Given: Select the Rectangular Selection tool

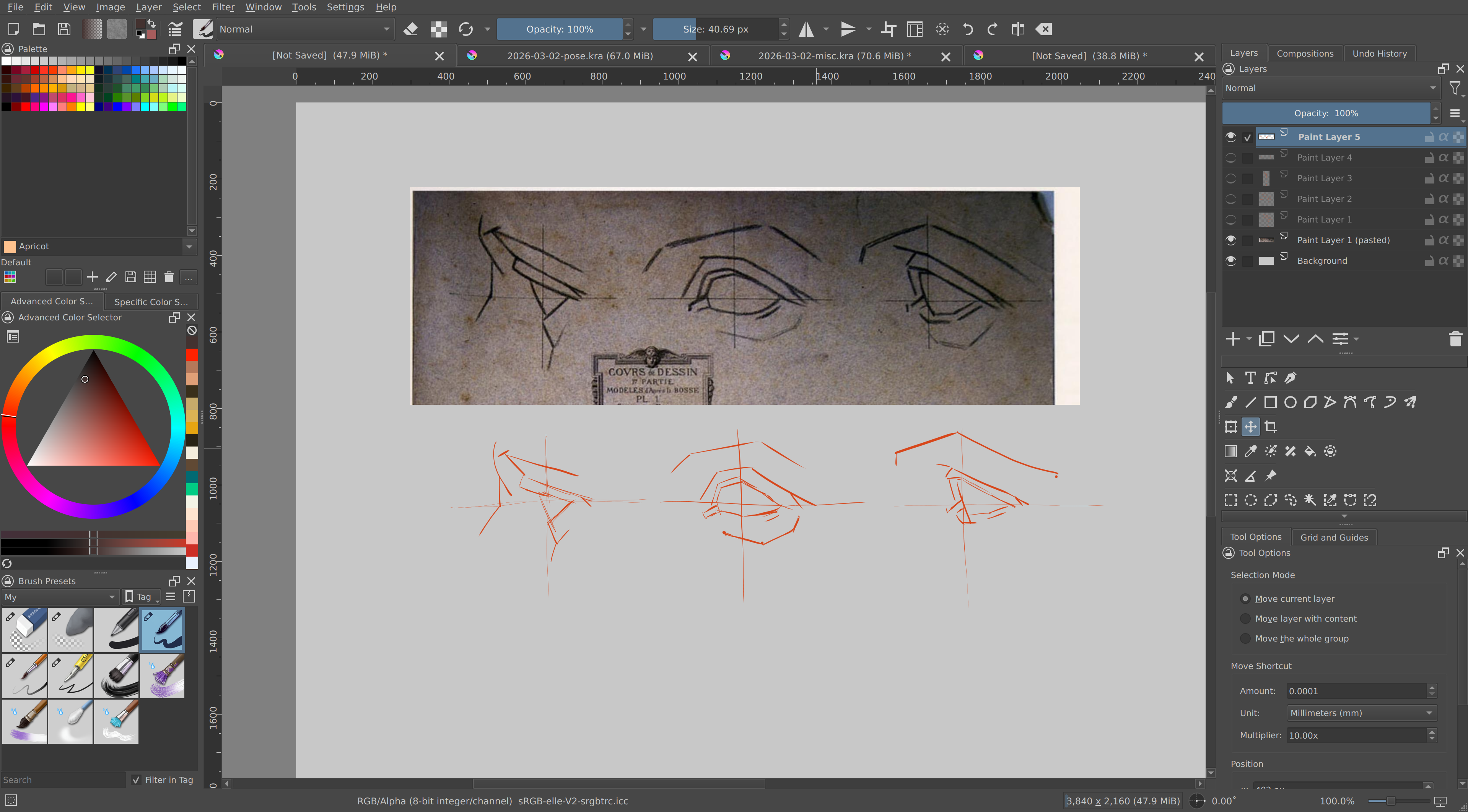Looking at the screenshot, I should pos(1230,500).
